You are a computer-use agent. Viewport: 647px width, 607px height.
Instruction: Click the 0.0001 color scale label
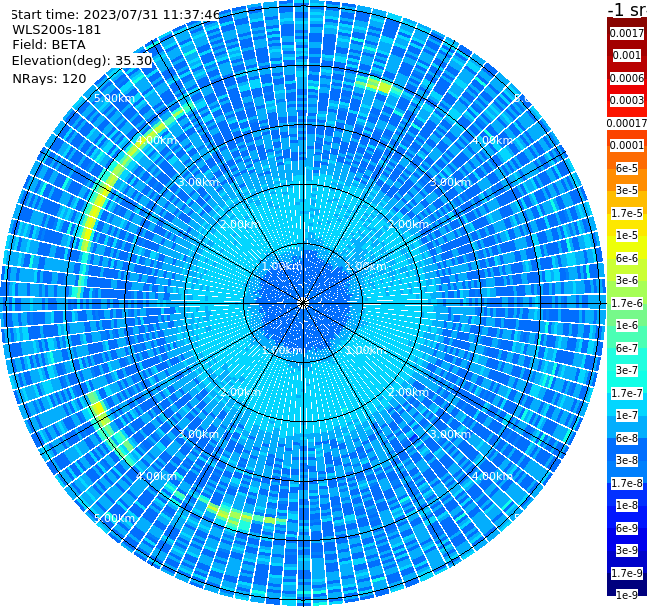tap(627, 146)
